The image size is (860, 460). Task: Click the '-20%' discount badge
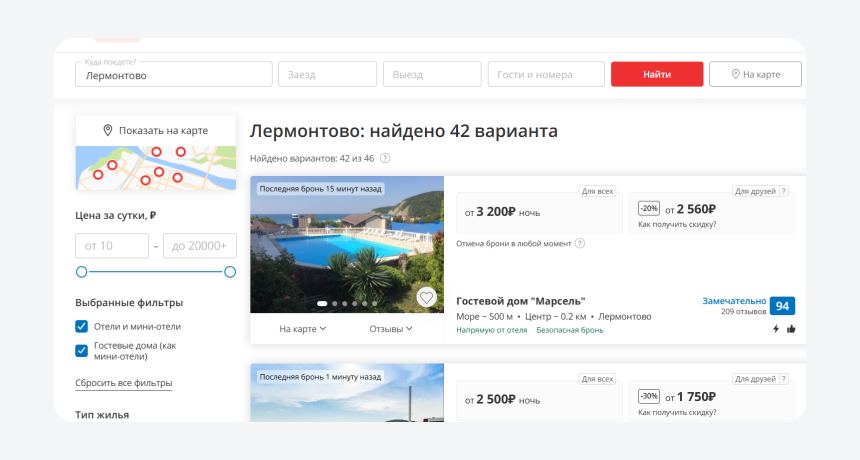pos(649,208)
